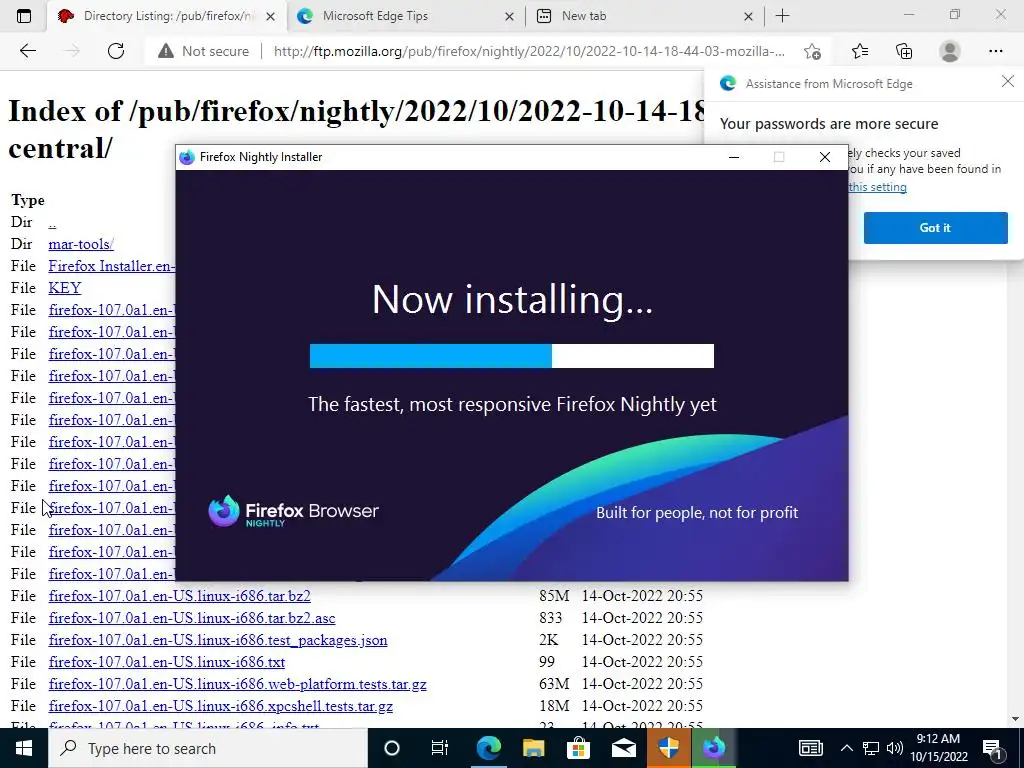The width and height of the screenshot is (1024, 768).
Task: Open File Explorer from taskbar
Action: click(534, 748)
